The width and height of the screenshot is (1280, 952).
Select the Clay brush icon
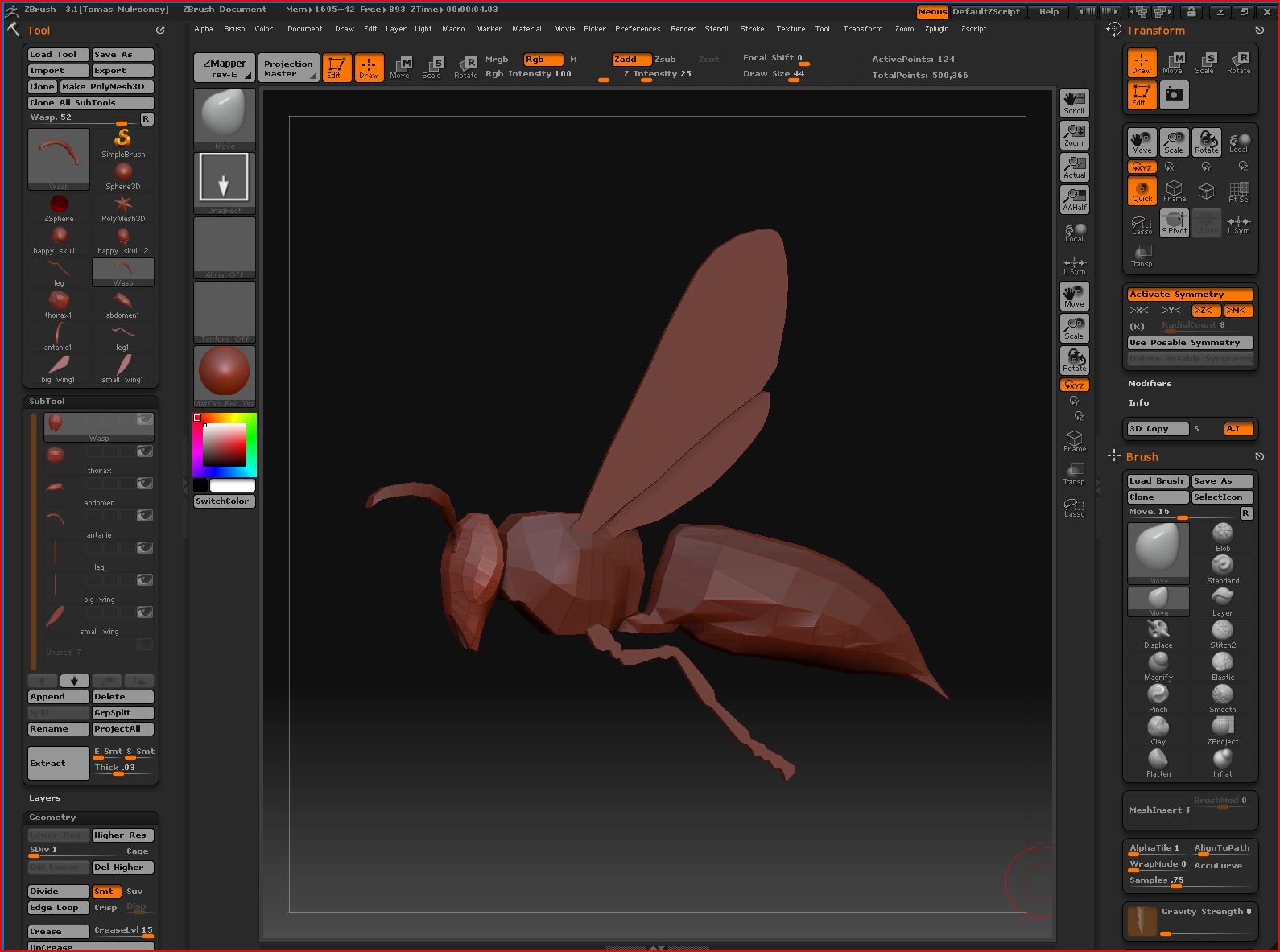point(1158,727)
